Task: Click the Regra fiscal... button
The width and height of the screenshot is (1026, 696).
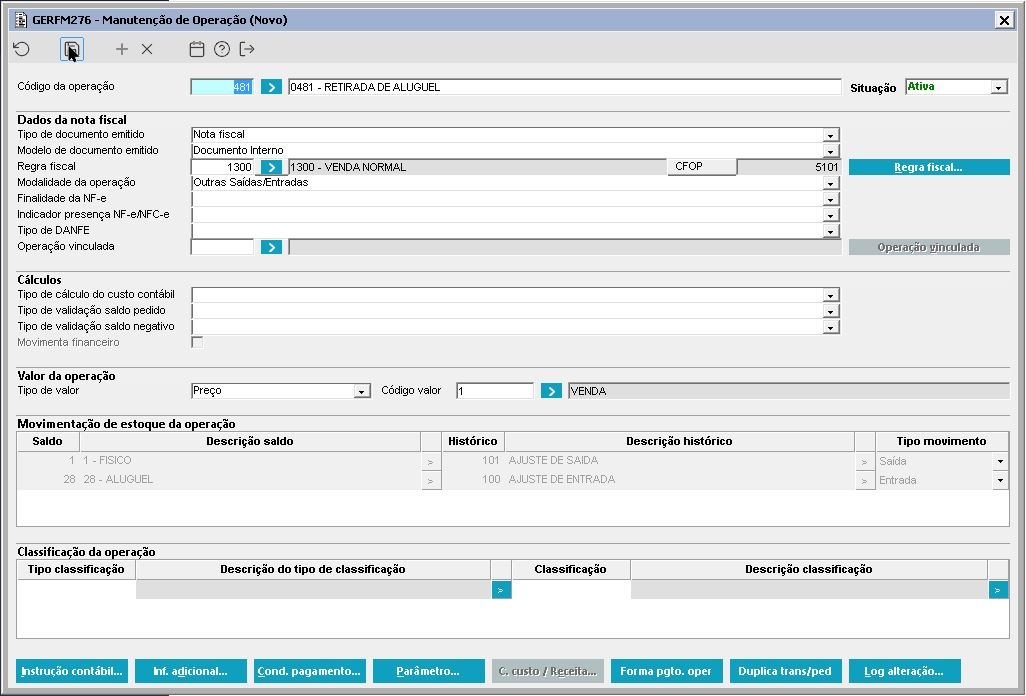Action: click(x=929, y=167)
